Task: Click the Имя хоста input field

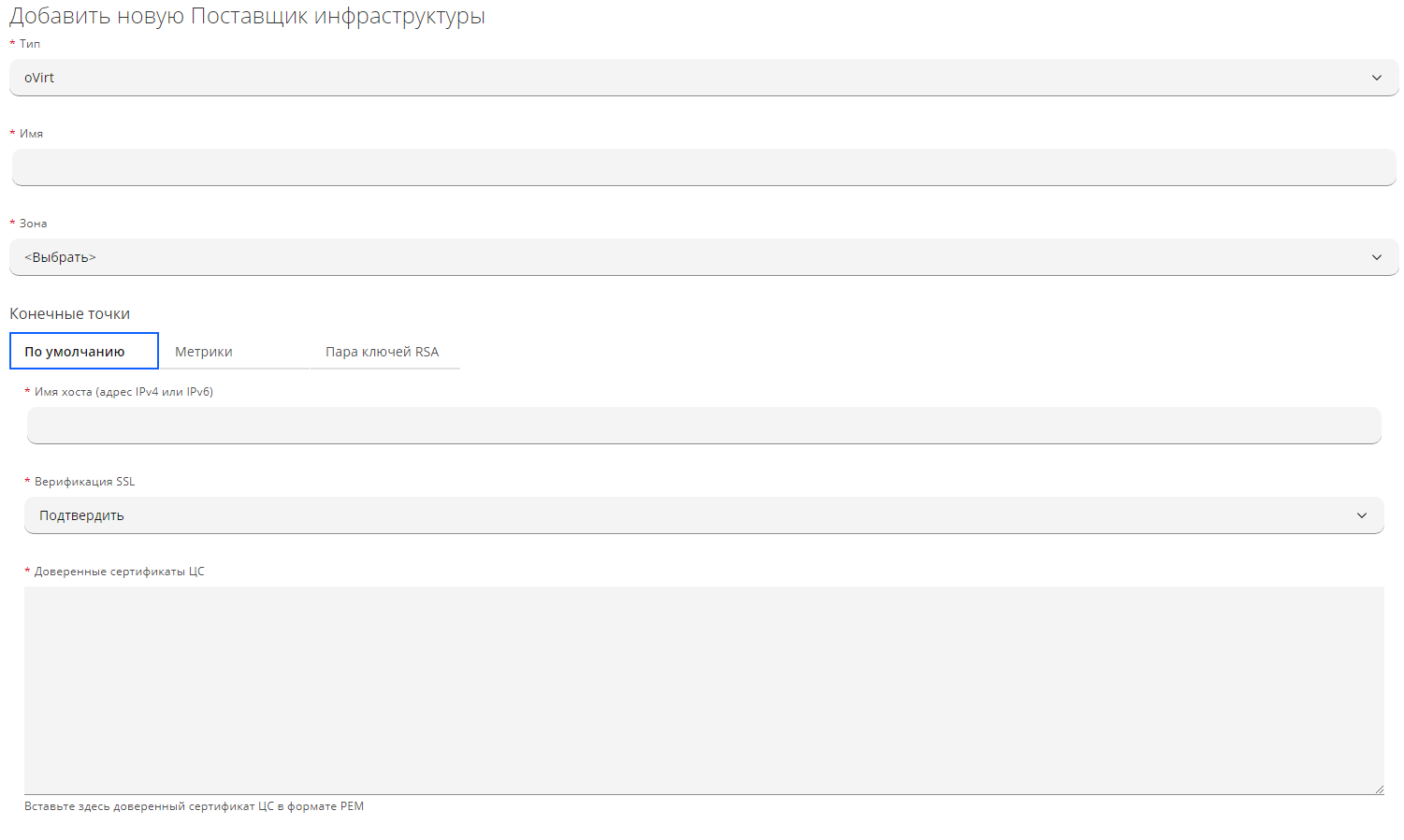Action: tap(703, 426)
